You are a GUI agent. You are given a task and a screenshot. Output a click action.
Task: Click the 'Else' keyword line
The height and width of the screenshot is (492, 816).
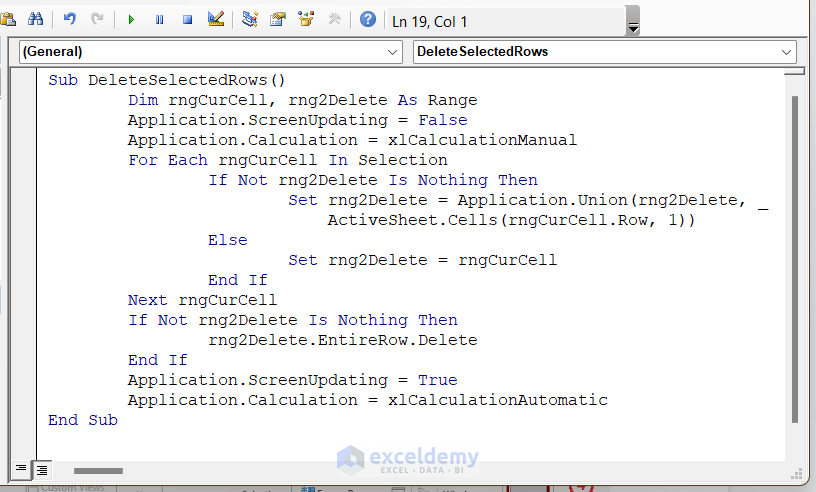pyautogui.click(x=228, y=240)
